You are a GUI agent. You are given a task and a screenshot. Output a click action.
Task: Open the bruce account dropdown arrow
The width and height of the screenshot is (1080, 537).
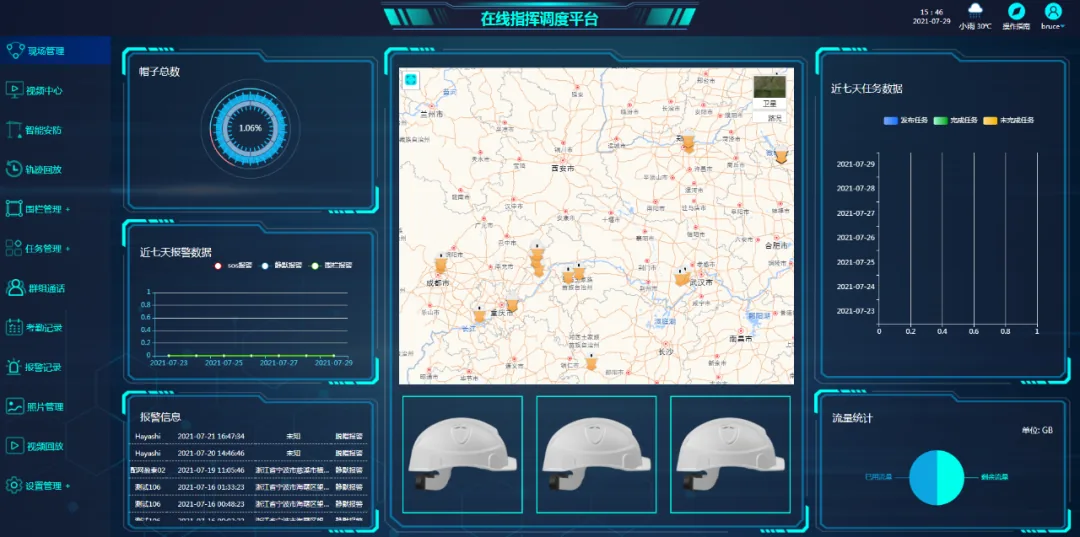(1062, 26)
